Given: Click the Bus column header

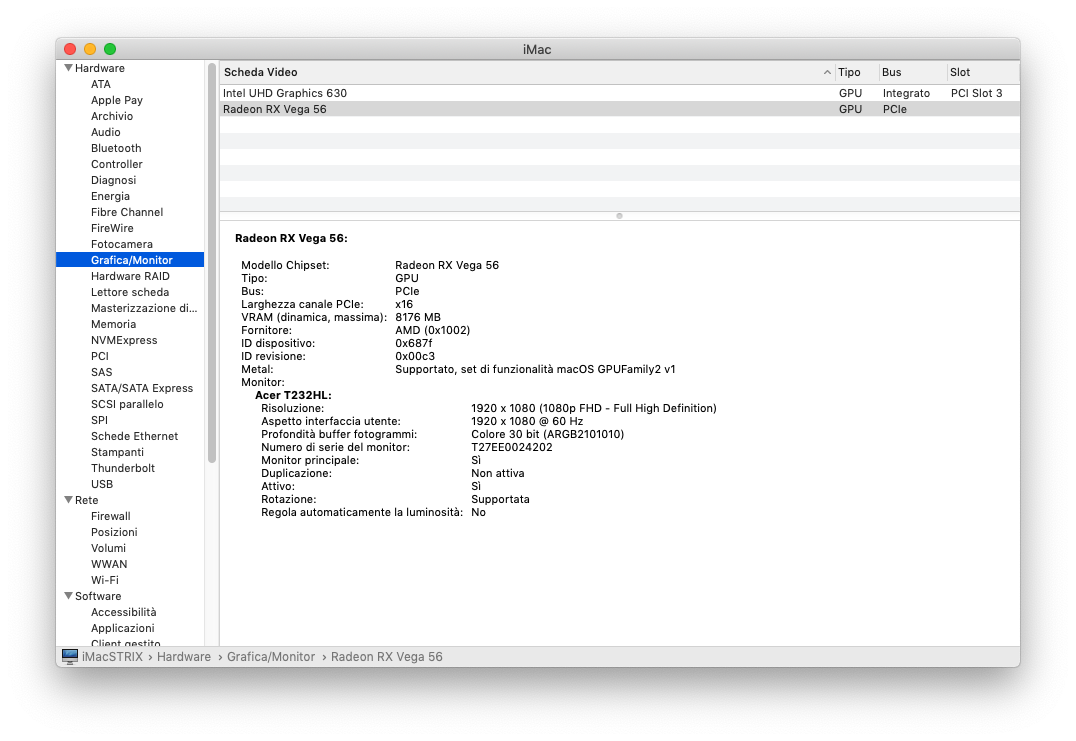Looking at the screenshot, I should click(912, 72).
